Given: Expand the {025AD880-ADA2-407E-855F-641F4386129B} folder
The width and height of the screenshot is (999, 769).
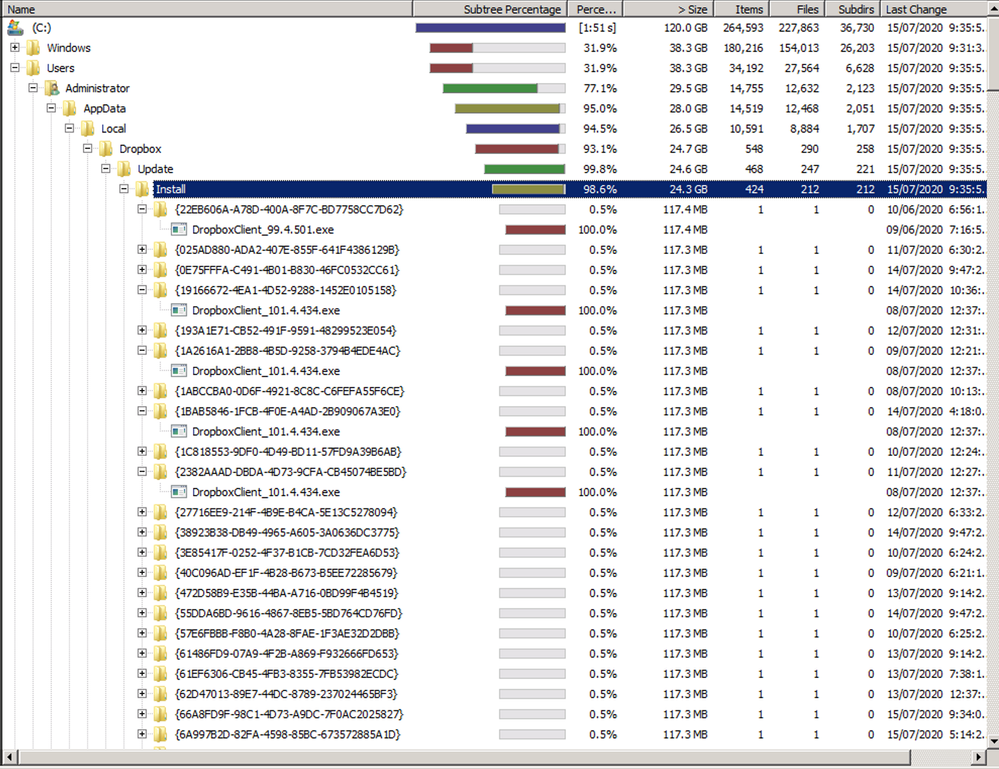Looking at the screenshot, I should pos(142,250).
